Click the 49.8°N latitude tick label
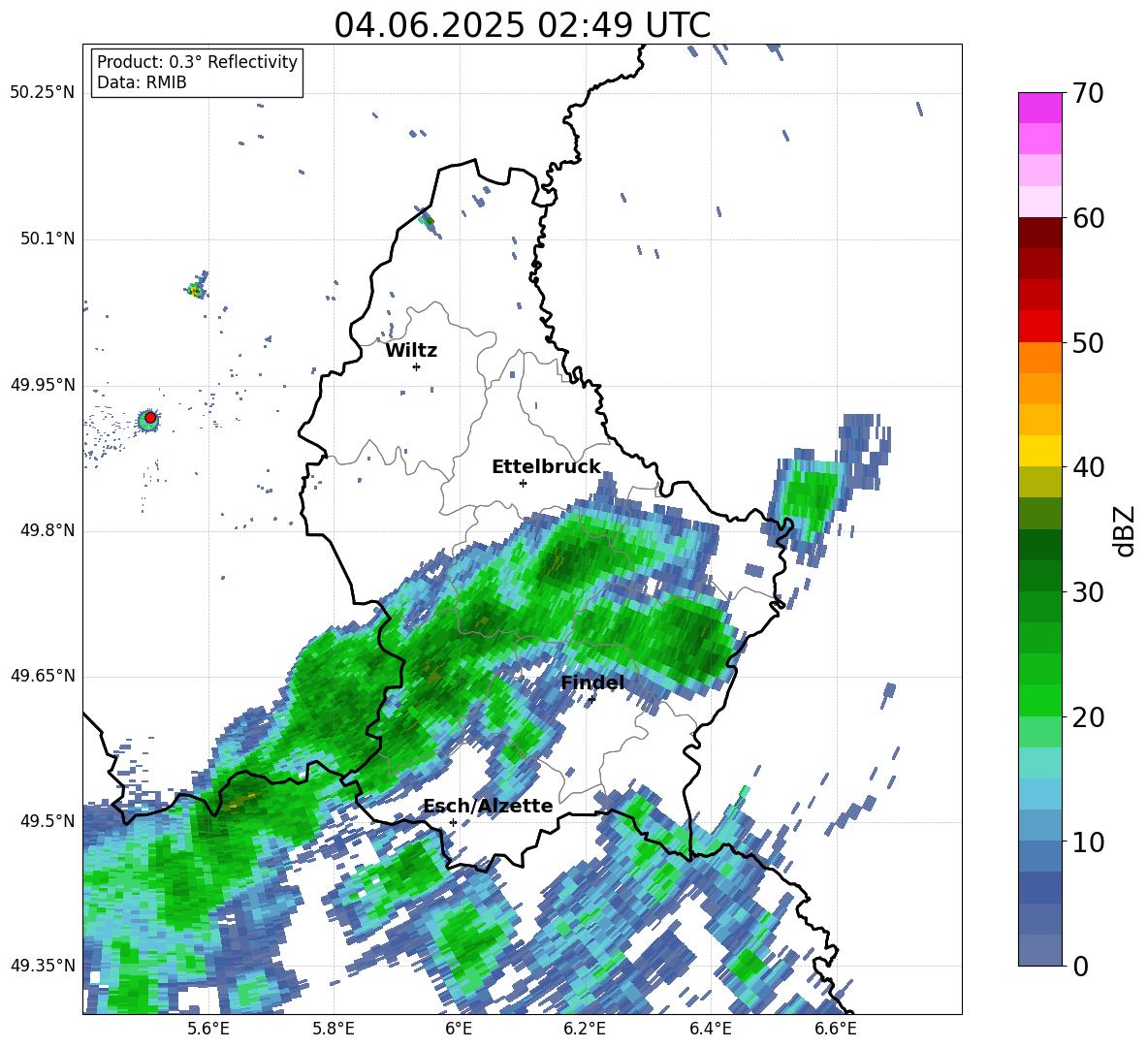This screenshot has height=1048, width=1148. [x=47, y=530]
